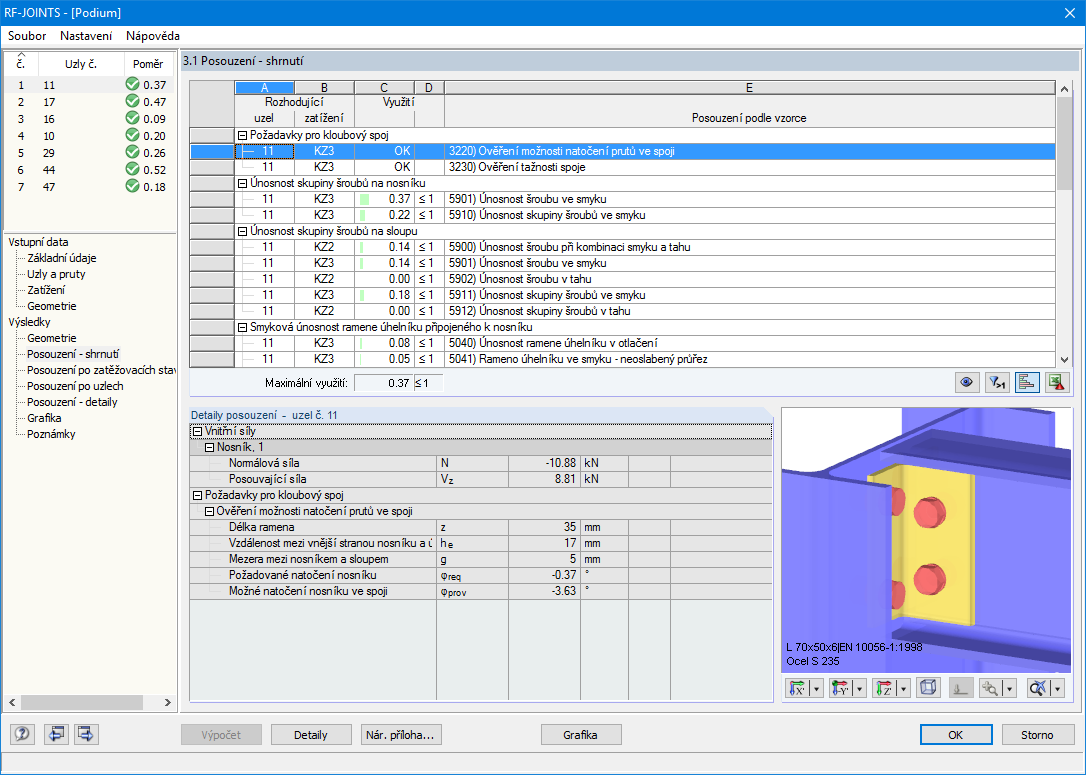Click the Nár. příloha... button
The height and width of the screenshot is (775, 1086).
tap(401, 735)
